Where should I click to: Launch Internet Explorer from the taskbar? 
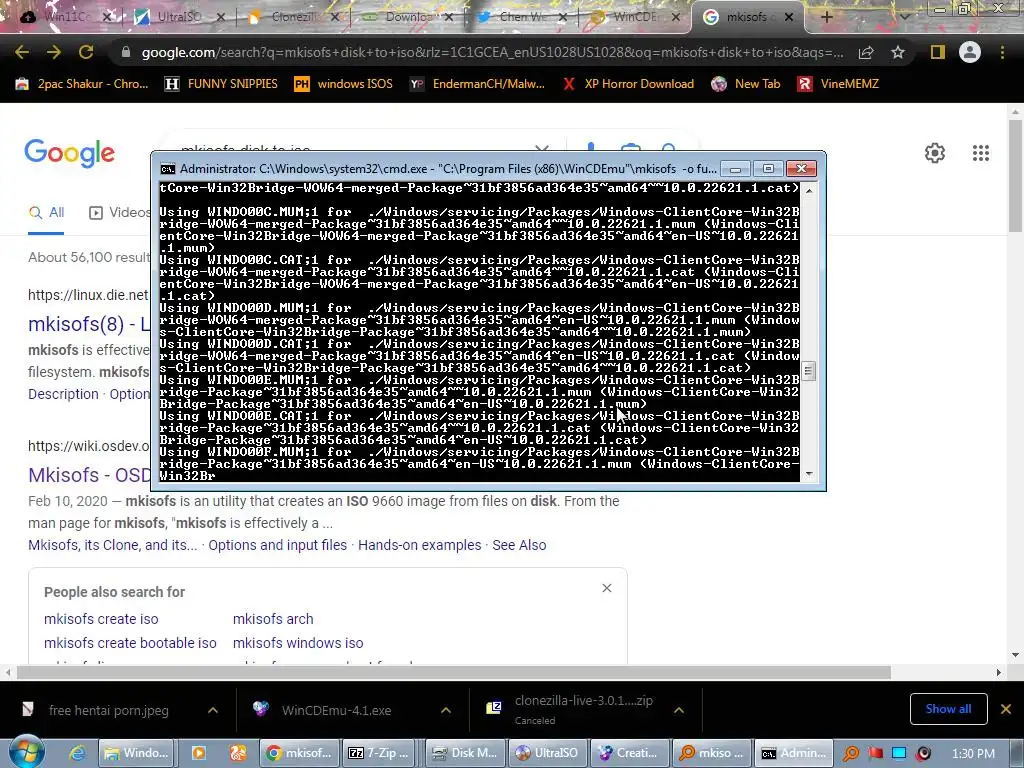tap(77, 753)
